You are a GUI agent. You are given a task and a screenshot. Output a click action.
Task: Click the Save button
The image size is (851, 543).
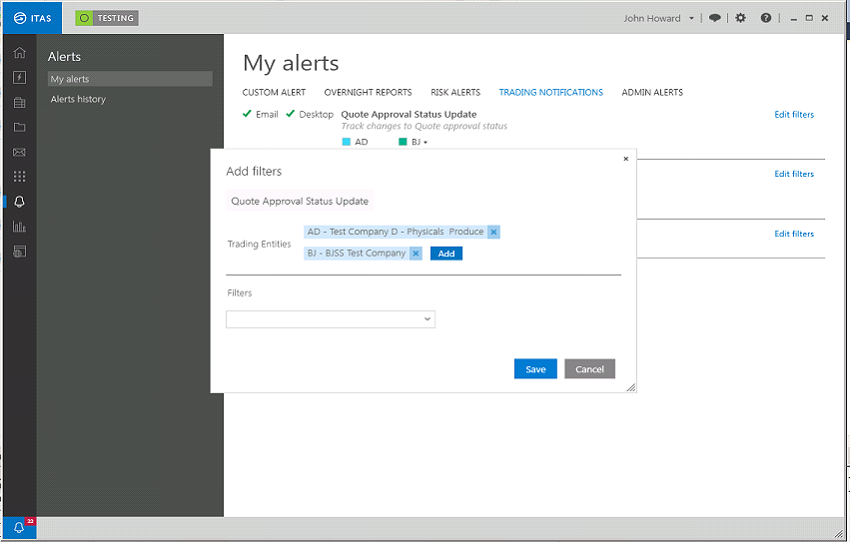tap(536, 369)
